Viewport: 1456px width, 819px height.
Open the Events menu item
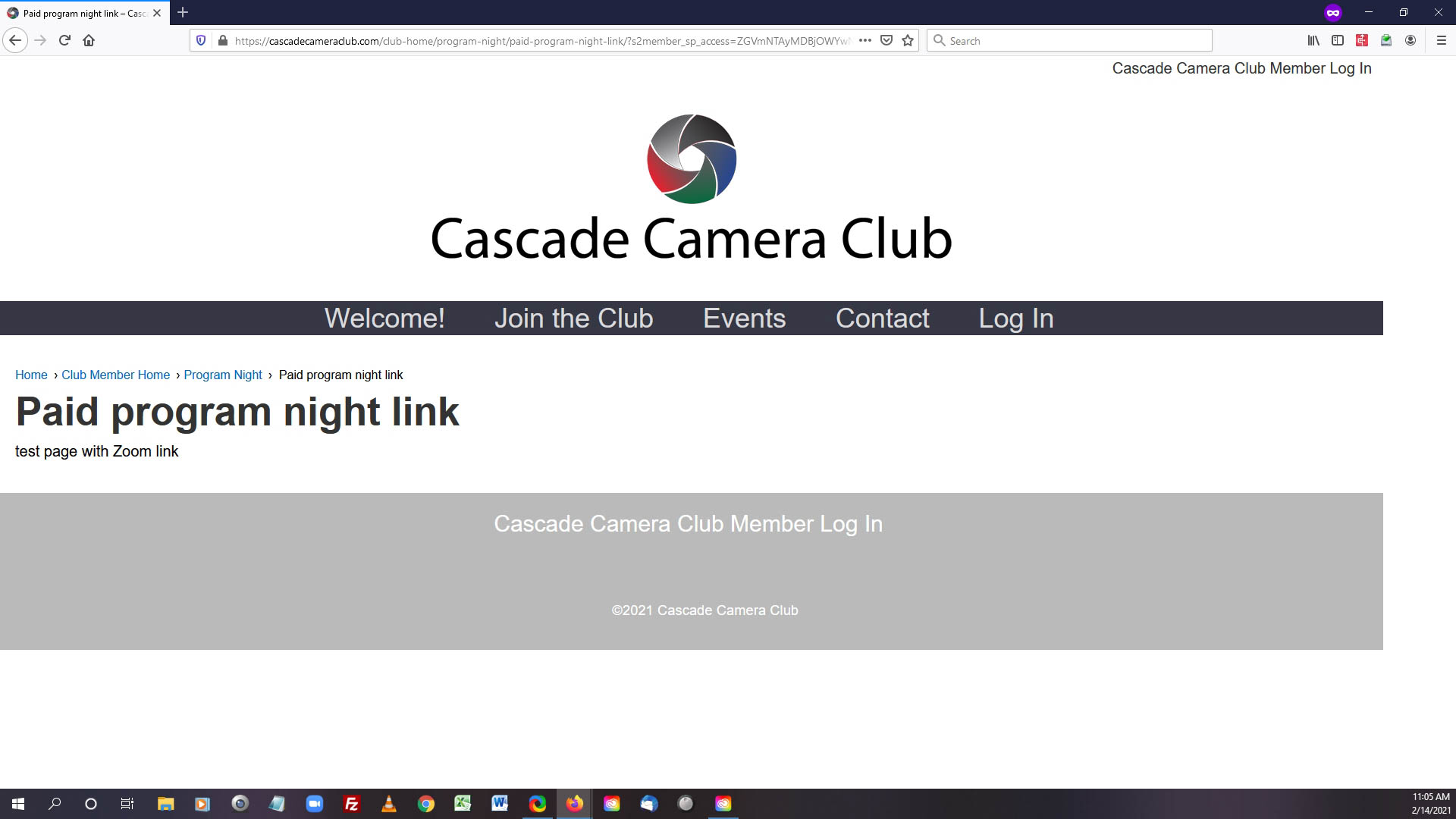pyautogui.click(x=744, y=318)
